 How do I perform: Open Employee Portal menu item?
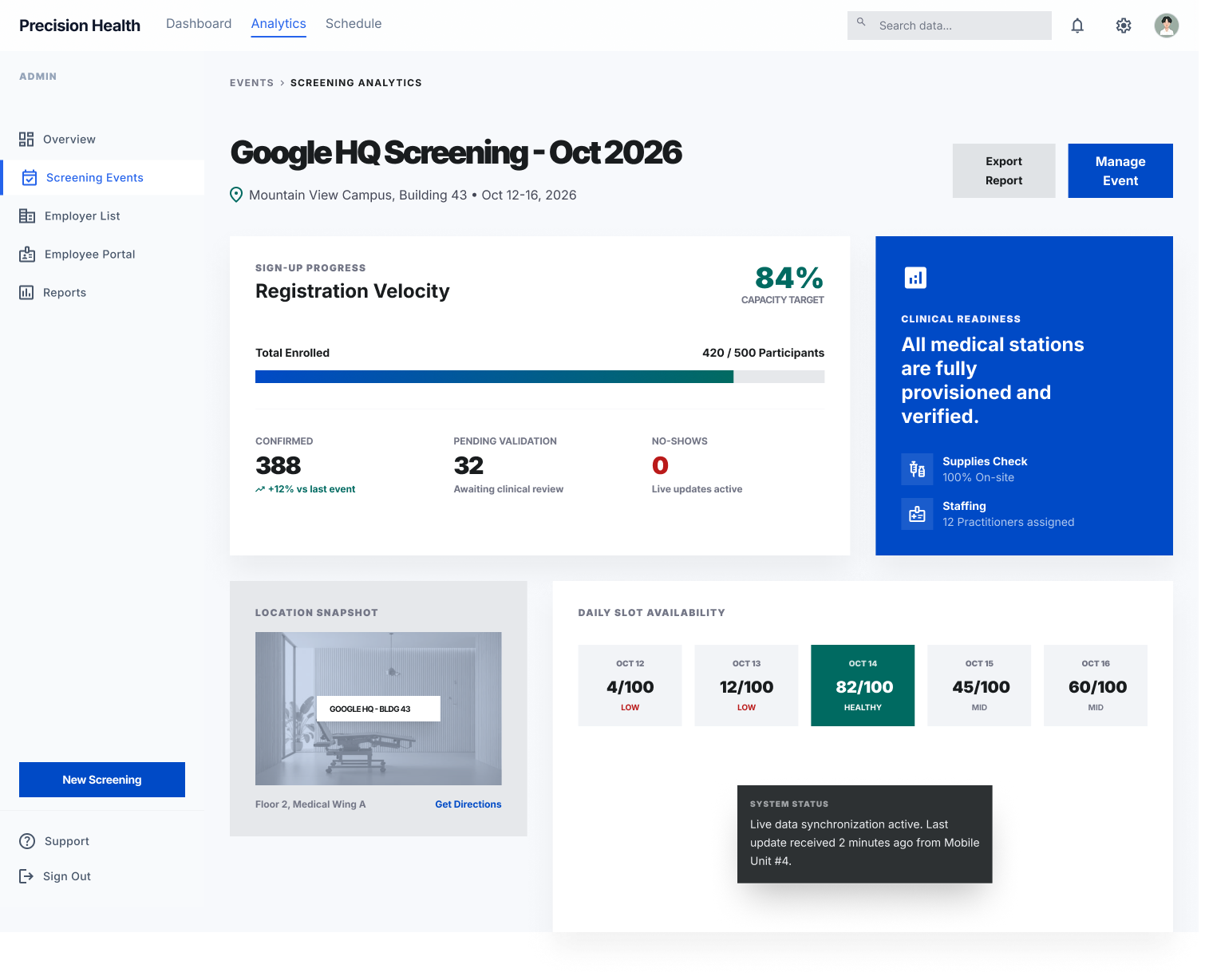click(102, 255)
